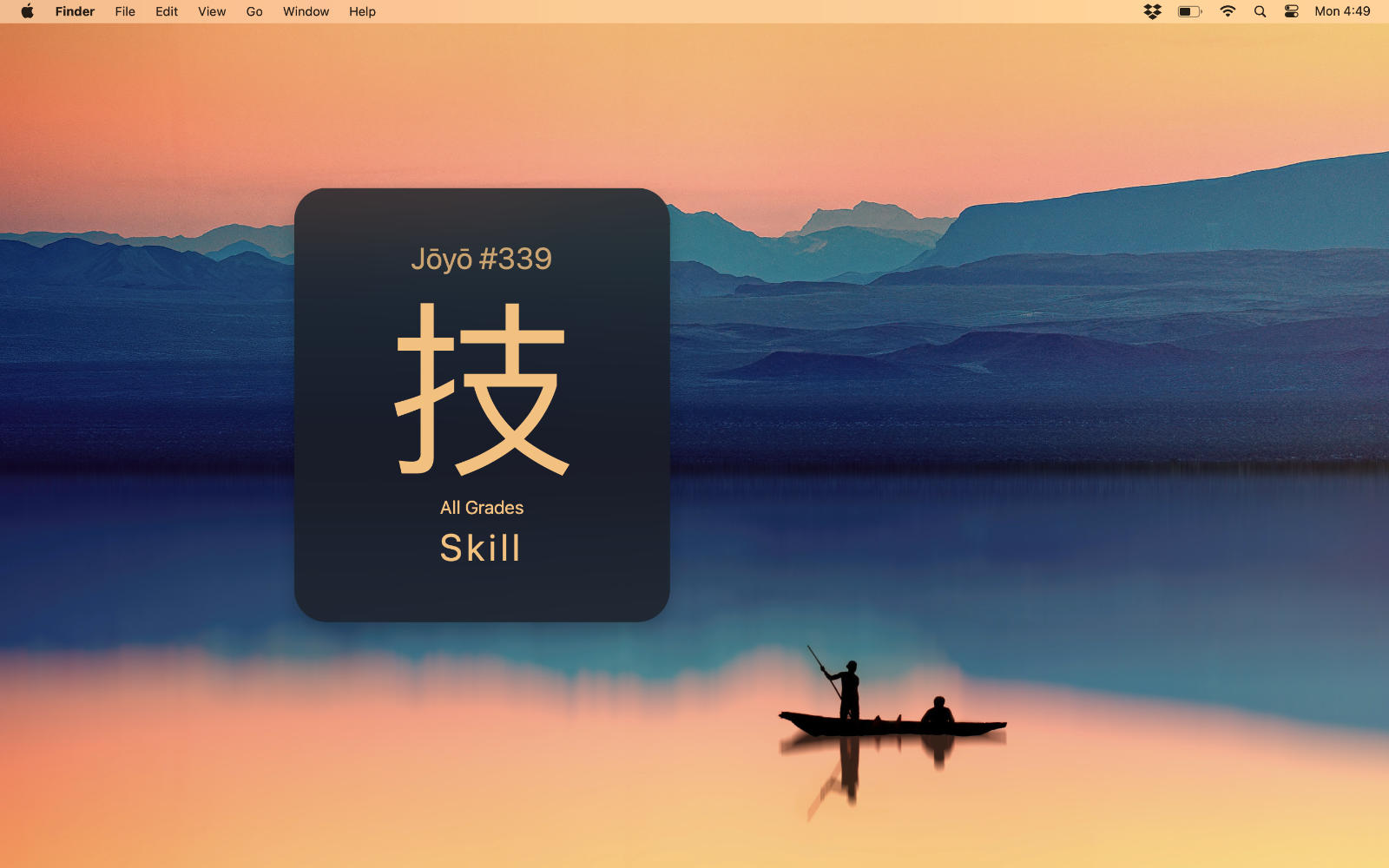The width and height of the screenshot is (1389, 868).
Task: Open the Window menu
Action: point(306,11)
